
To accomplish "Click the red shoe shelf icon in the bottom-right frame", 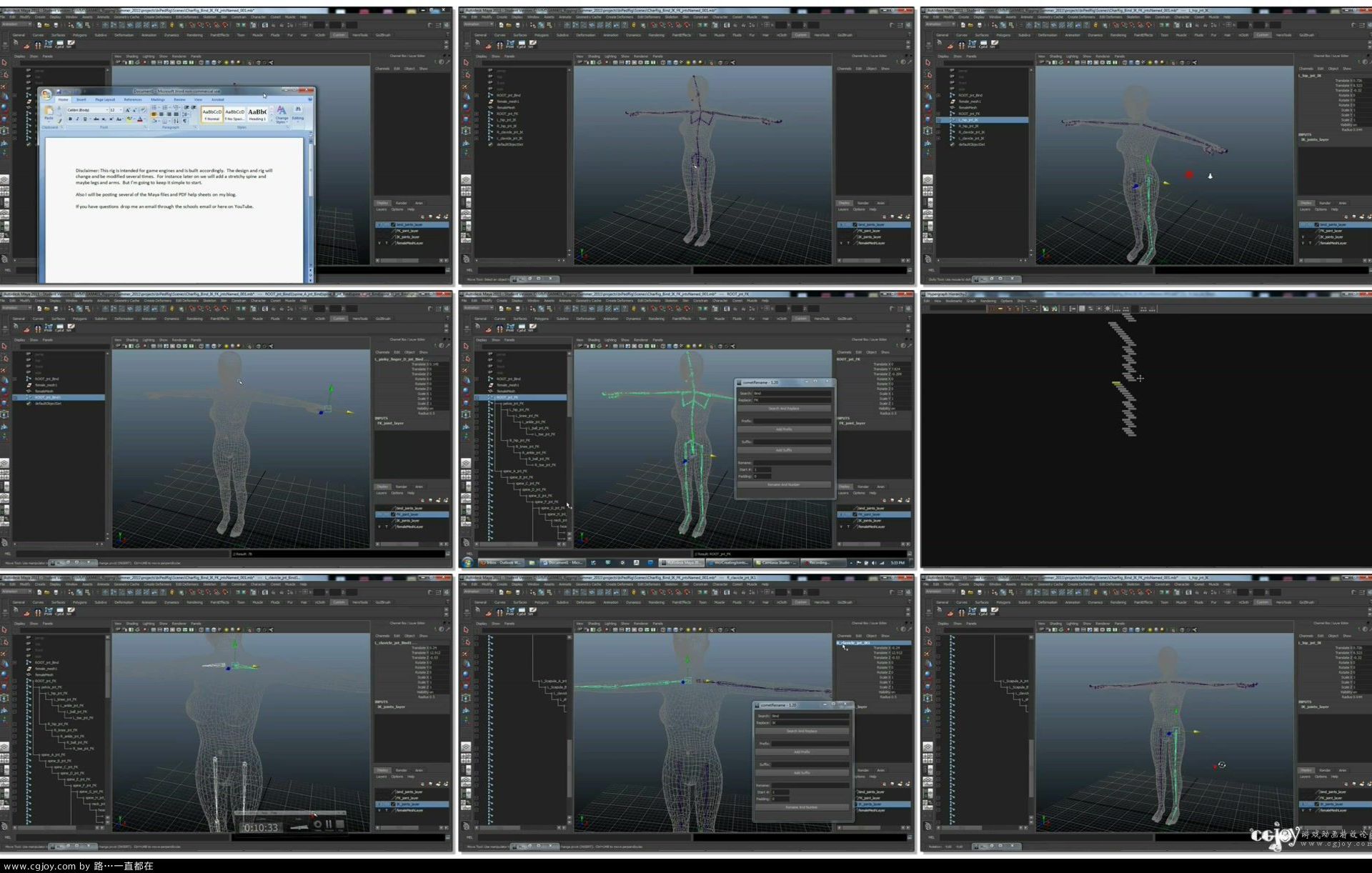I will click(950, 613).
